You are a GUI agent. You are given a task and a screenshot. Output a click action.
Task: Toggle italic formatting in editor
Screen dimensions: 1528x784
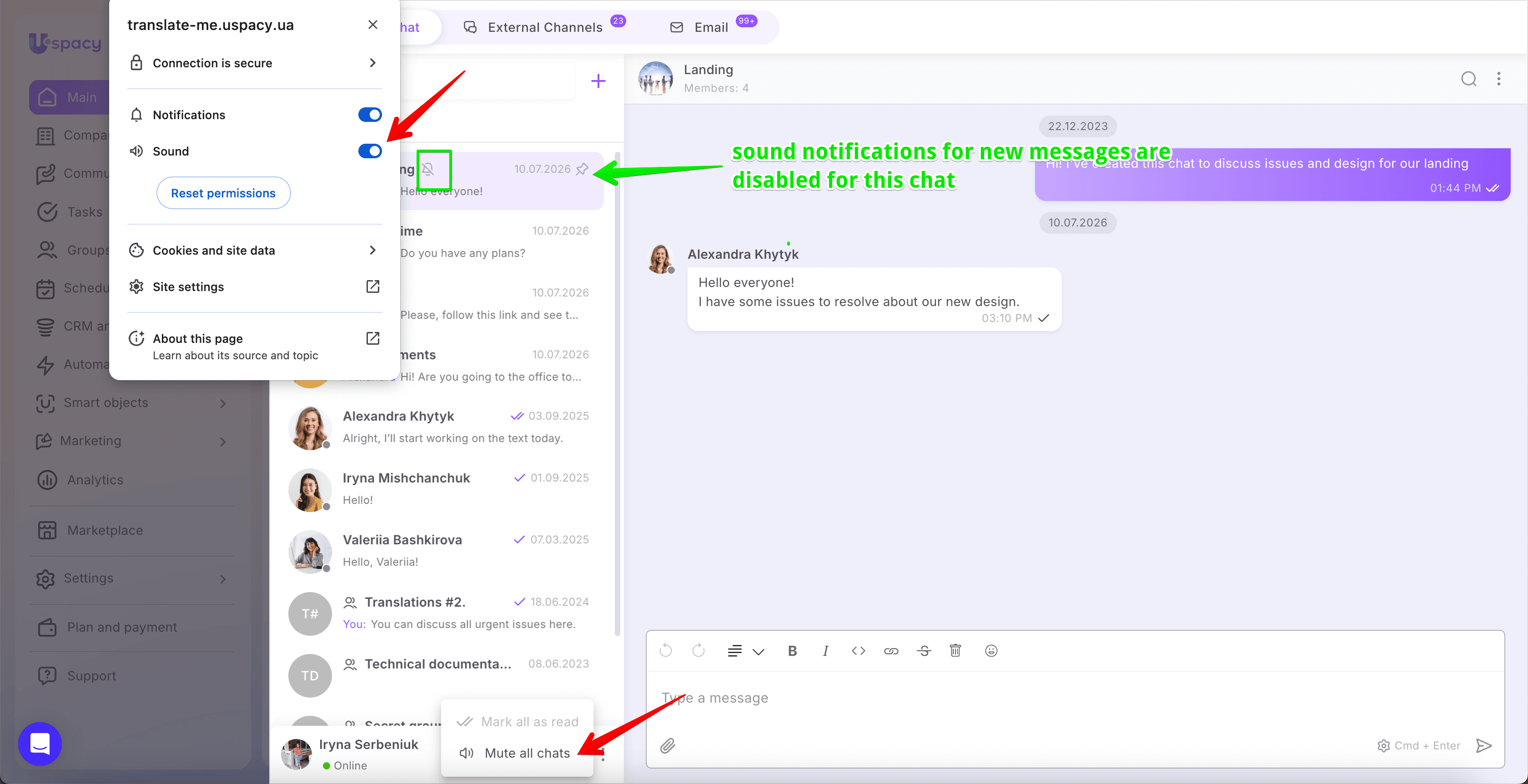(825, 651)
